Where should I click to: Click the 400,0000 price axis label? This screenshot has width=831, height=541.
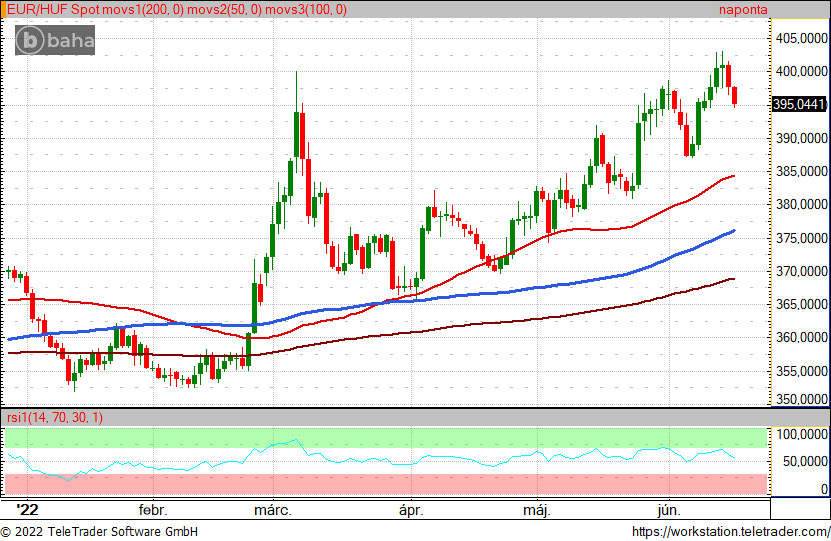point(799,72)
